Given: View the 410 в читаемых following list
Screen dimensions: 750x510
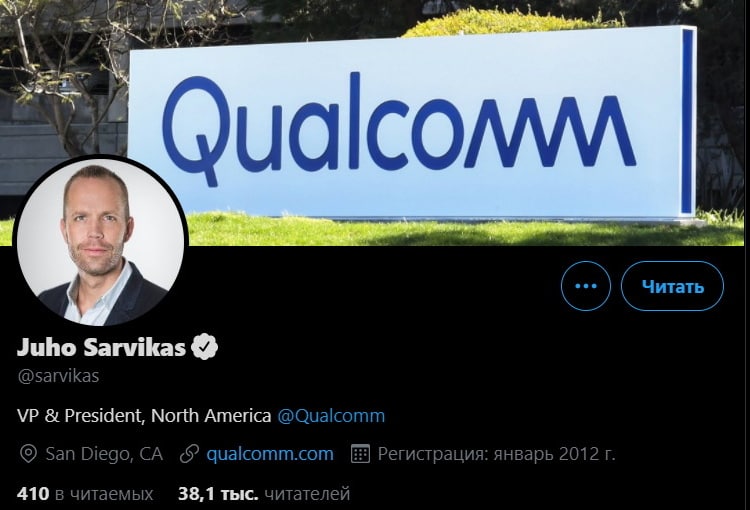Looking at the screenshot, I should pos(85,493).
